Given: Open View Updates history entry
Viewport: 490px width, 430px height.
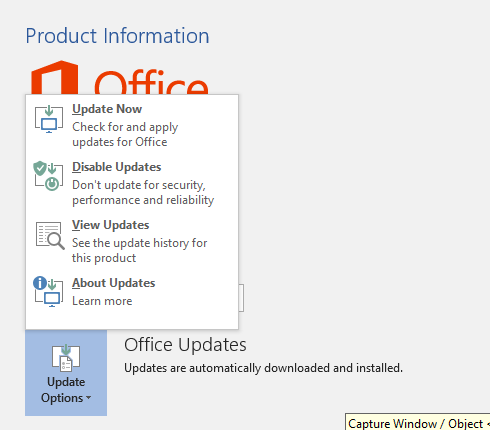Looking at the screenshot, I should 111,225.
